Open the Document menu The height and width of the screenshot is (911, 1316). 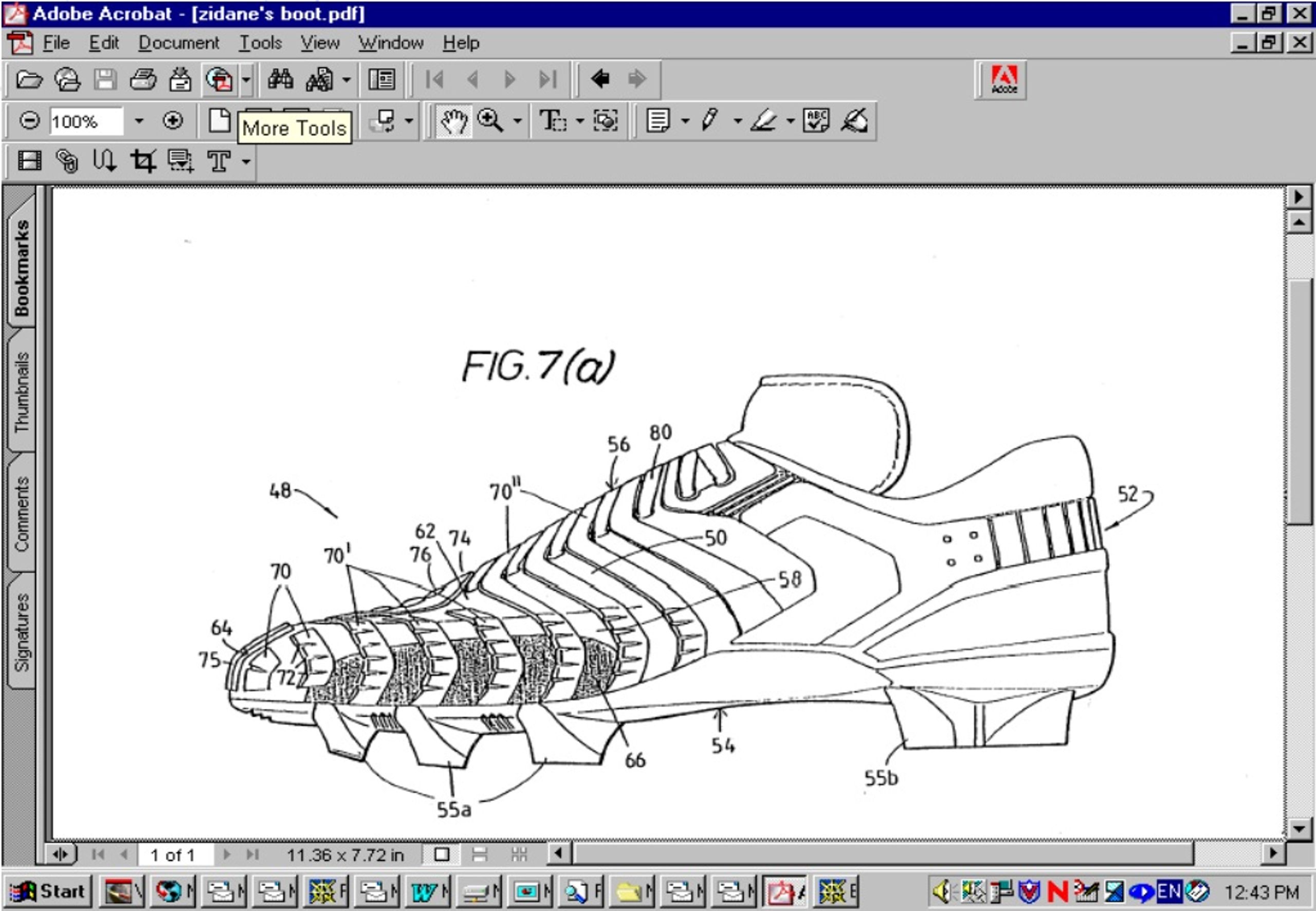[178, 43]
